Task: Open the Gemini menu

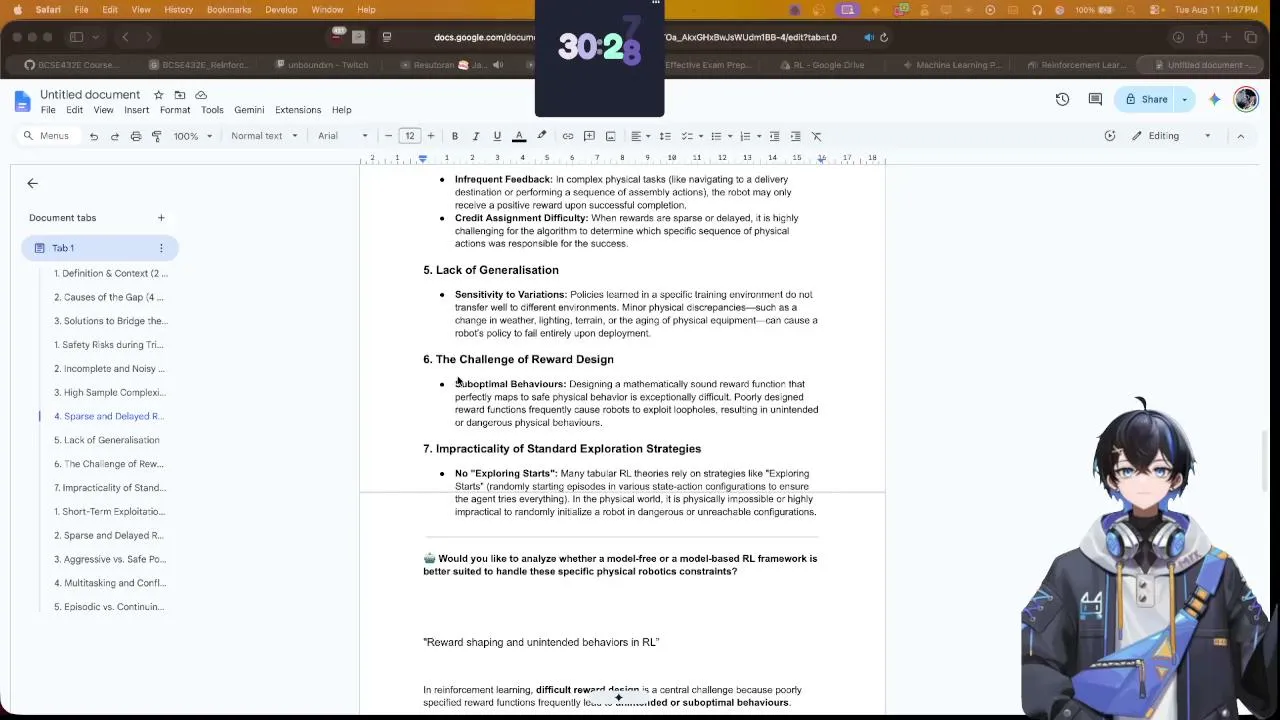Action: pos(249,110)
